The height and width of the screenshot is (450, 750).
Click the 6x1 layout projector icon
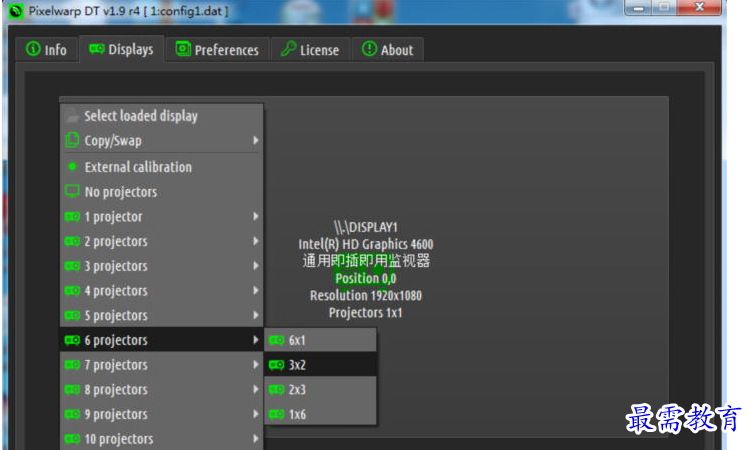point(277,340)
